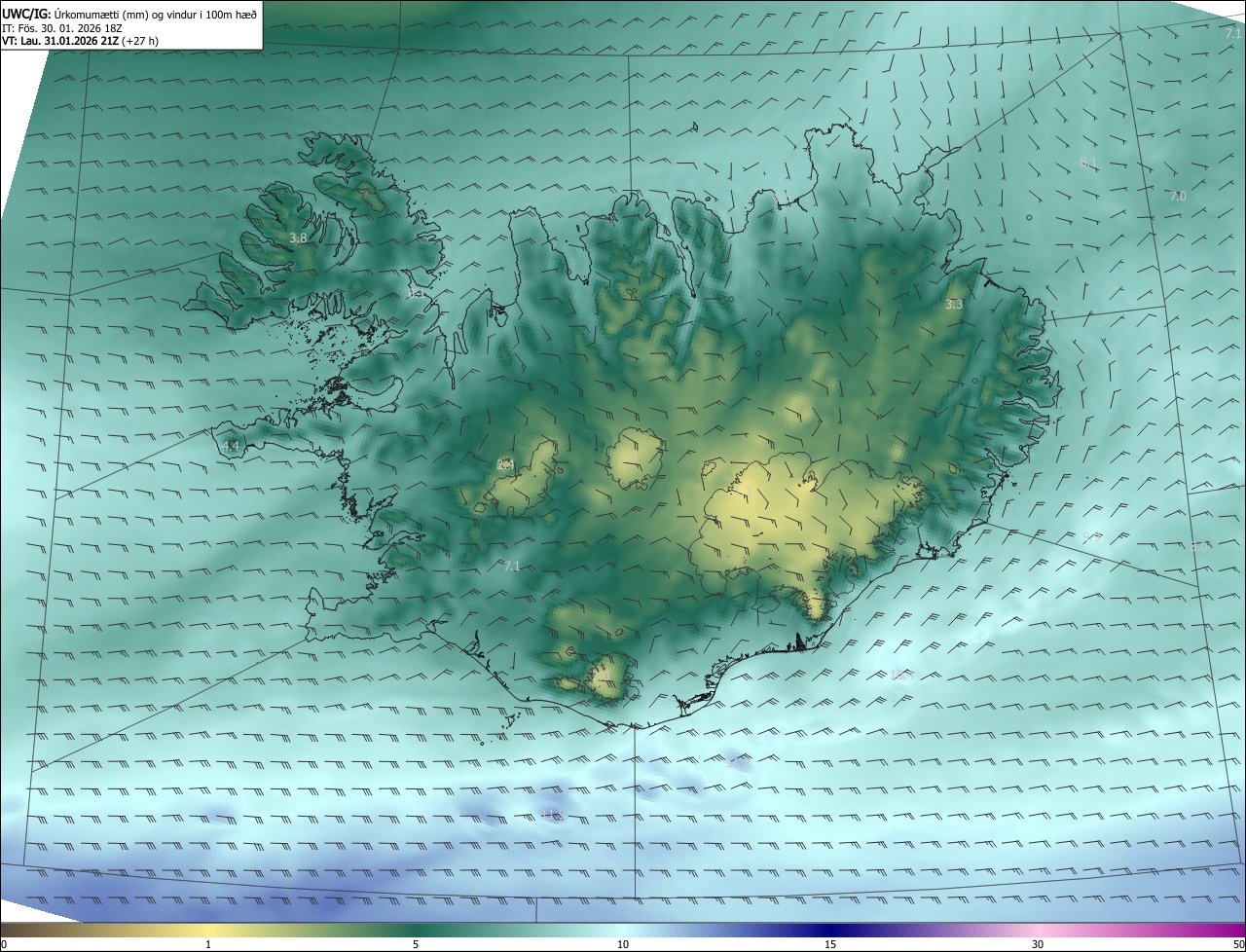
Task: Click the "3.8" value on the Westfjords
Action: click(298, 238)
